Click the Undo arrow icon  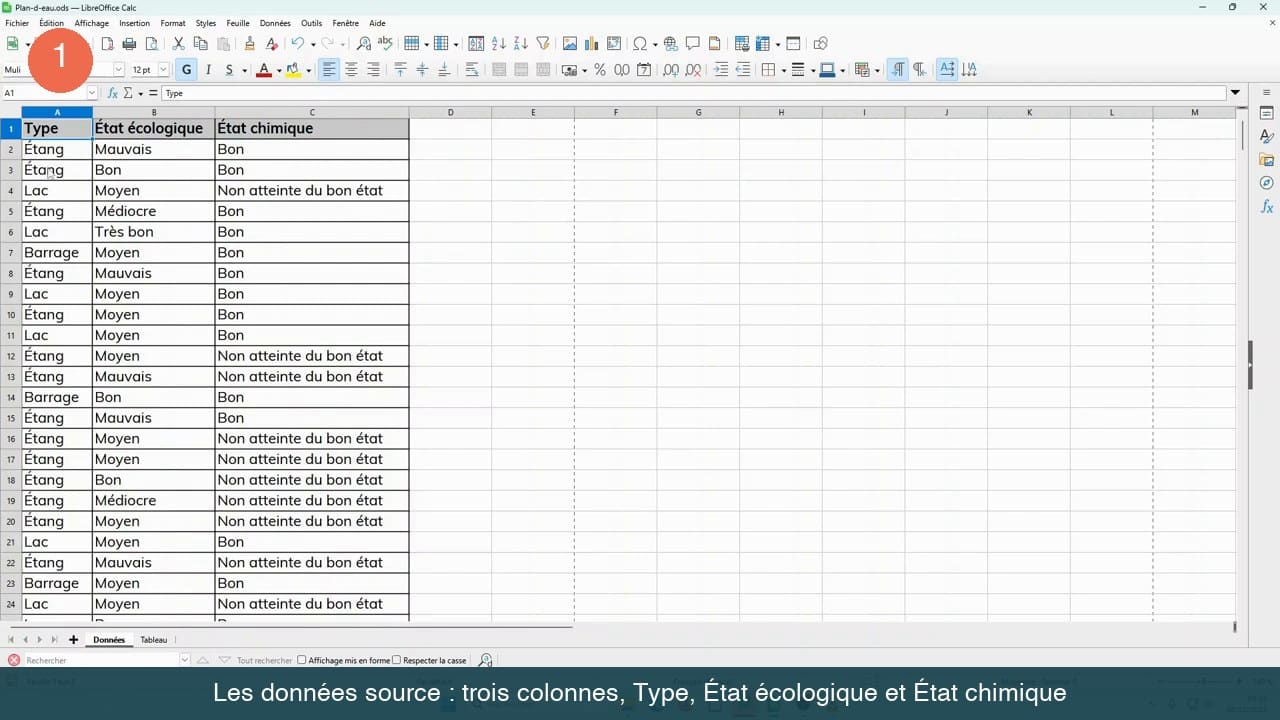click(x=297, y=44)
